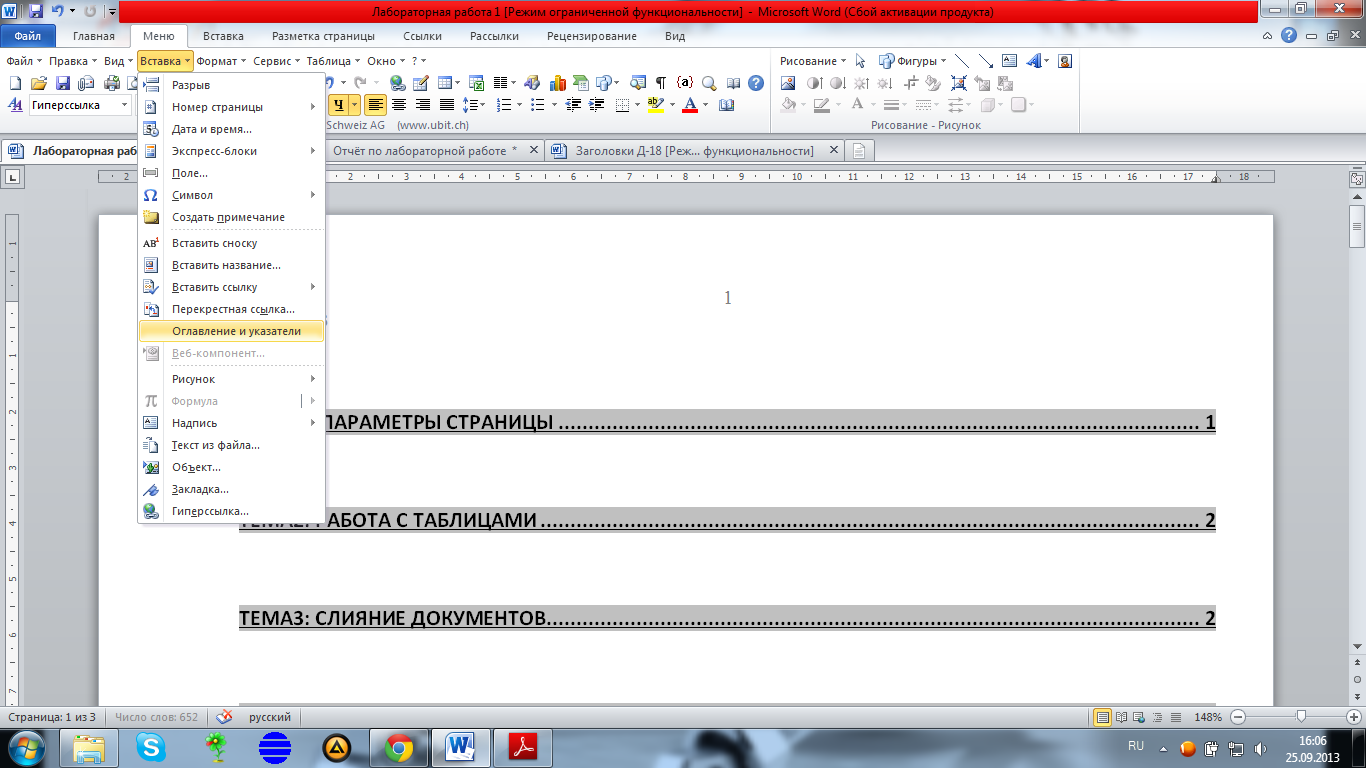Screen dimensions: 1366x768
Task: Click the zoom slider handle in status bar
Action: click(1301, 717)
